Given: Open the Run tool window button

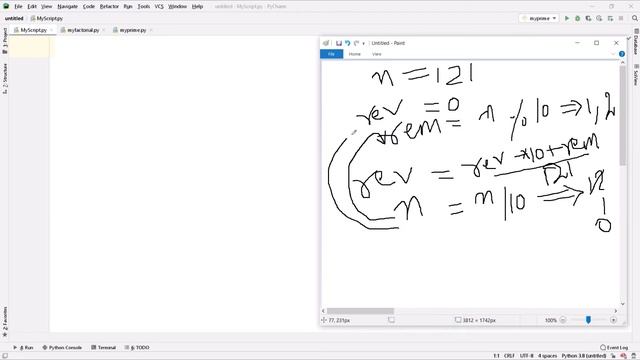Looking at the screenshot, I should (24, 348).
